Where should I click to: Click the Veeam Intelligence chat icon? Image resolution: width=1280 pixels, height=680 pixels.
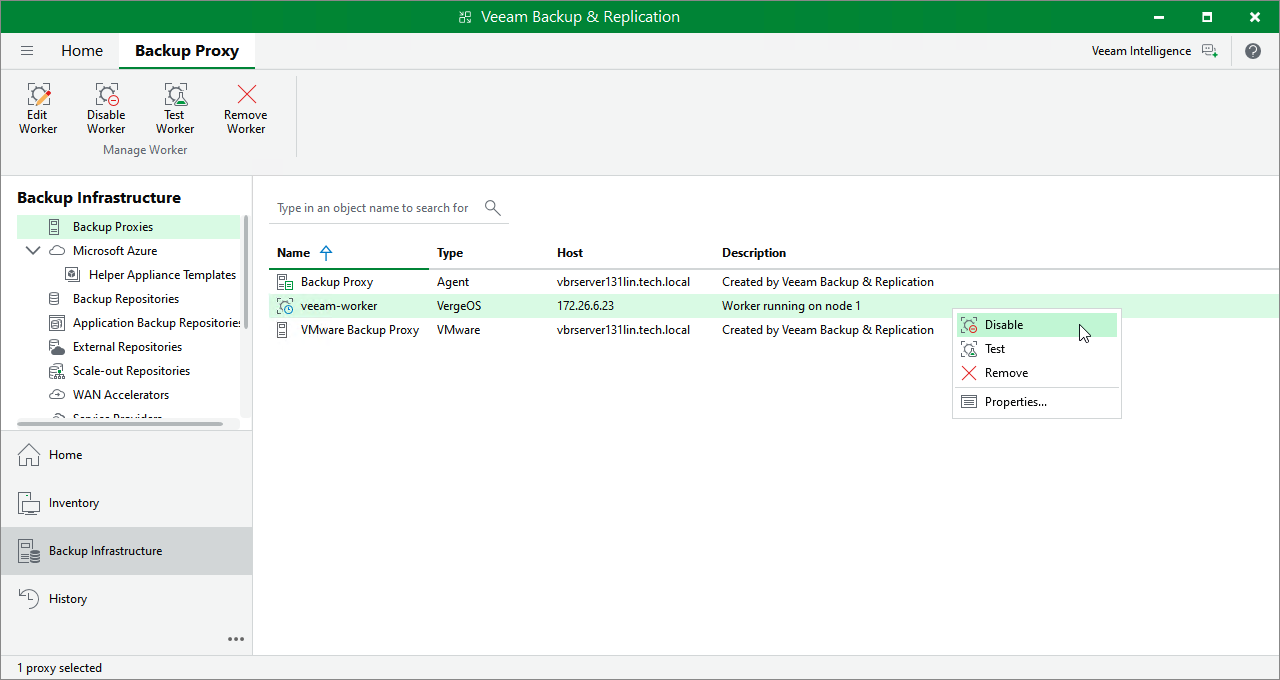[x=1209, y=51]
